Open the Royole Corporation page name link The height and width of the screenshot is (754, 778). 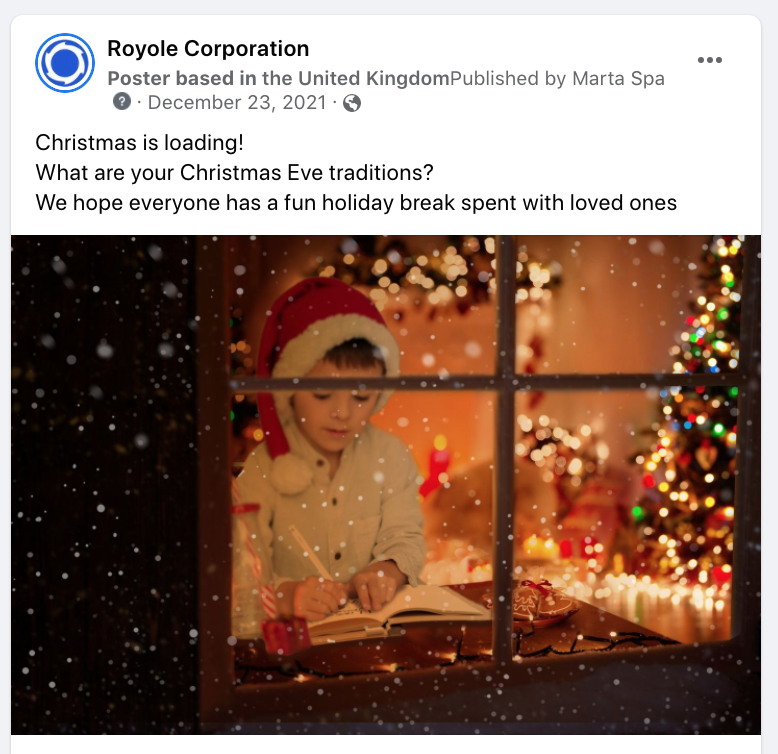208,49
